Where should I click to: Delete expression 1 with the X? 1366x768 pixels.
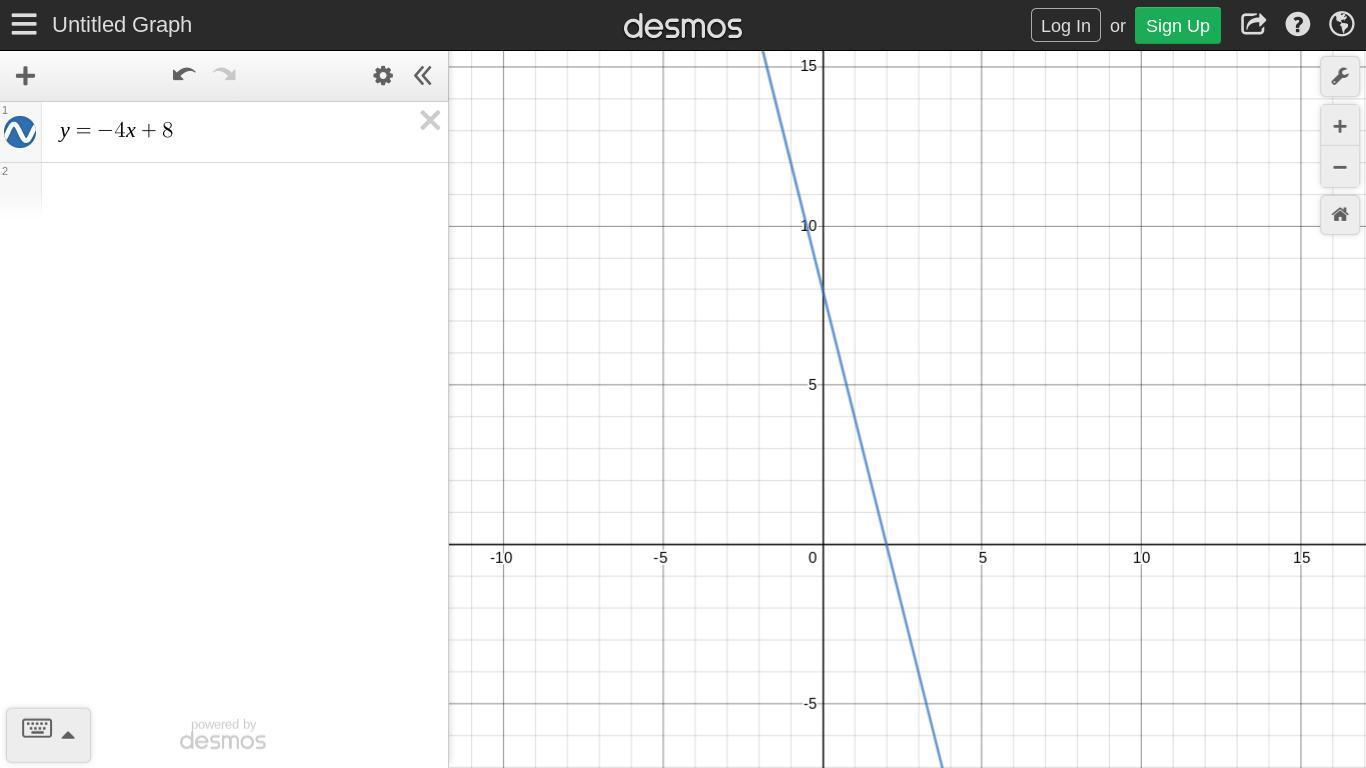pos(430,121)
